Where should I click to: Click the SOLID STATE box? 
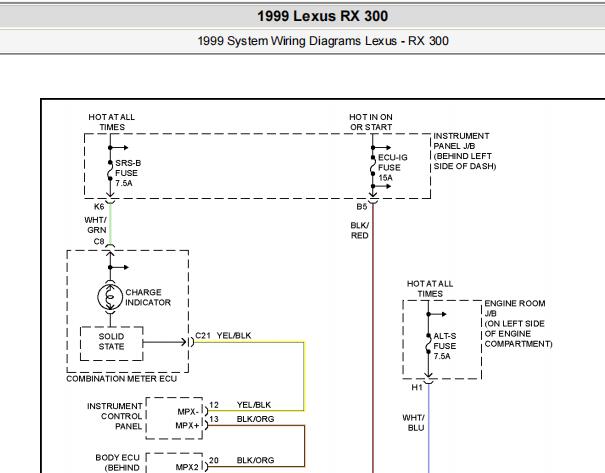(x=112, y=344)
